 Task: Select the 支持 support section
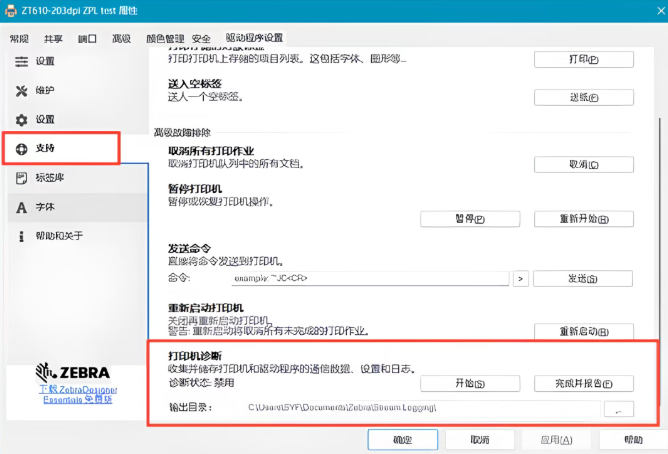tap(61, 148)
